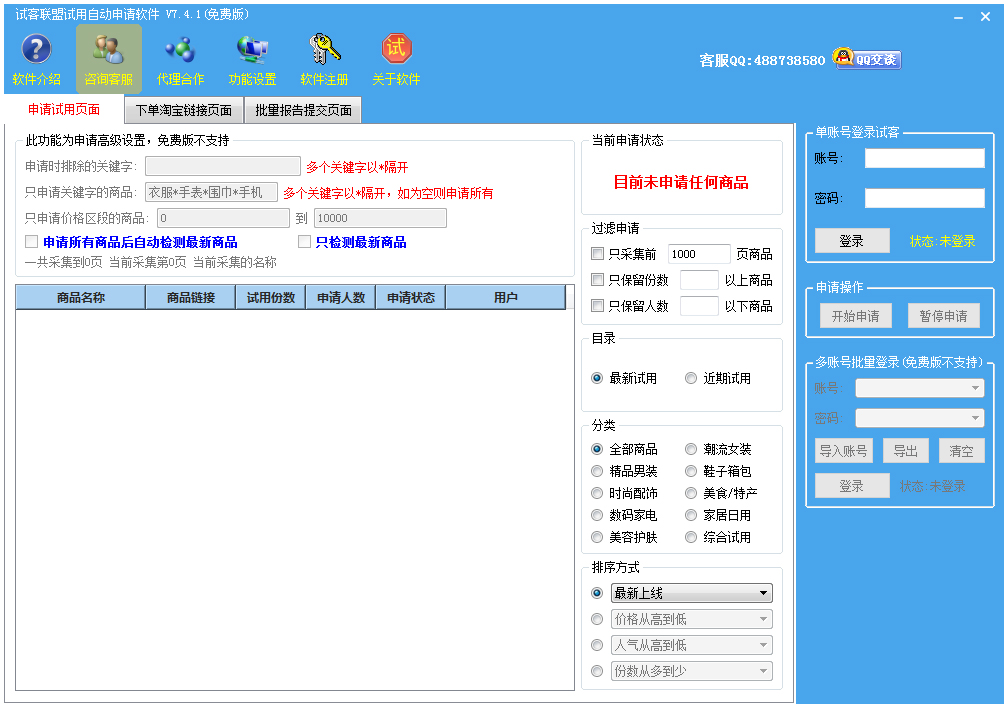The image size is (1006, 706).
Task: Select the 人气从高到低 sort radio button
Action: (597, 645)
